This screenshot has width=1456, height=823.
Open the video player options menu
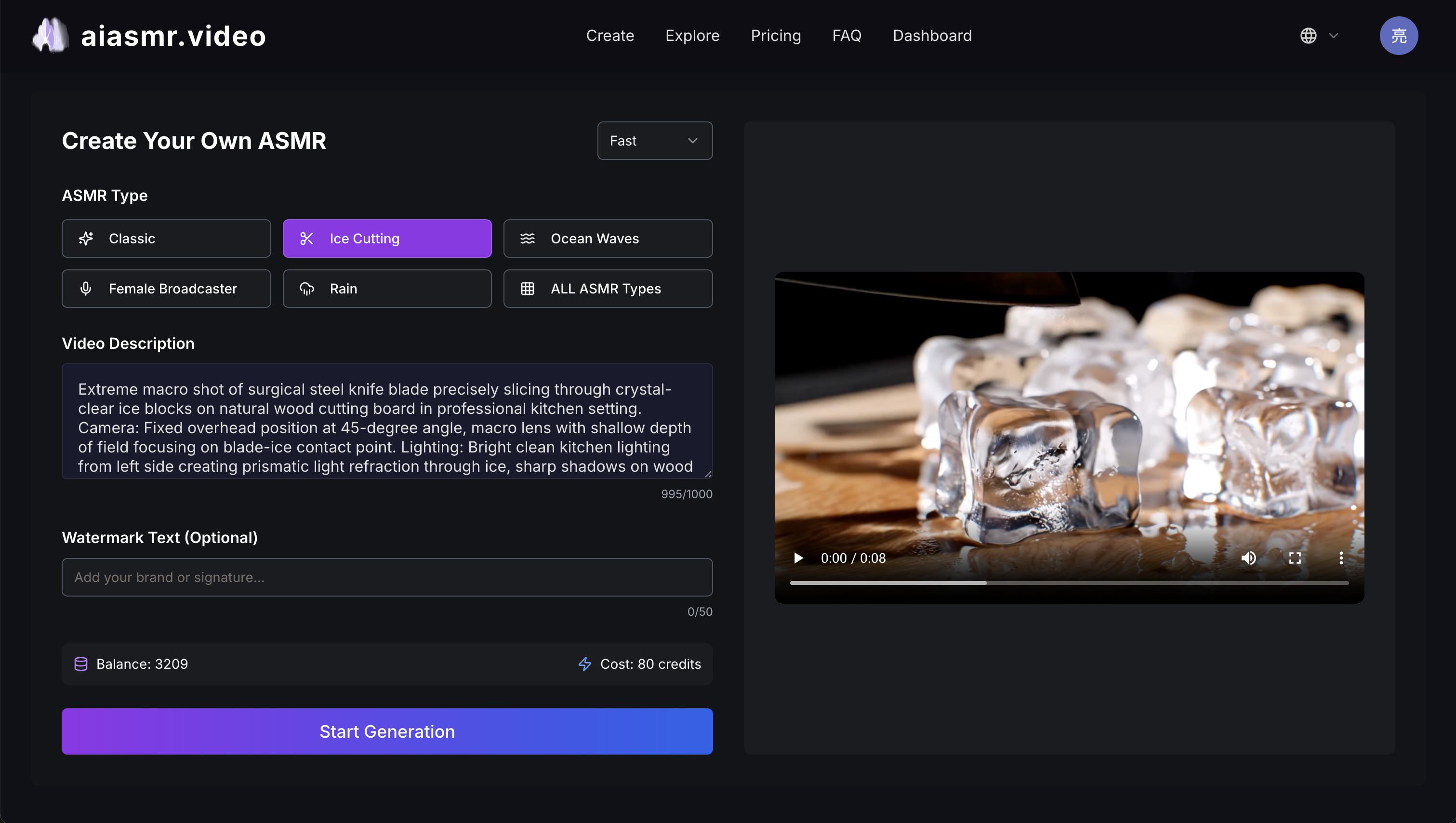click(x=1341, y=558)
